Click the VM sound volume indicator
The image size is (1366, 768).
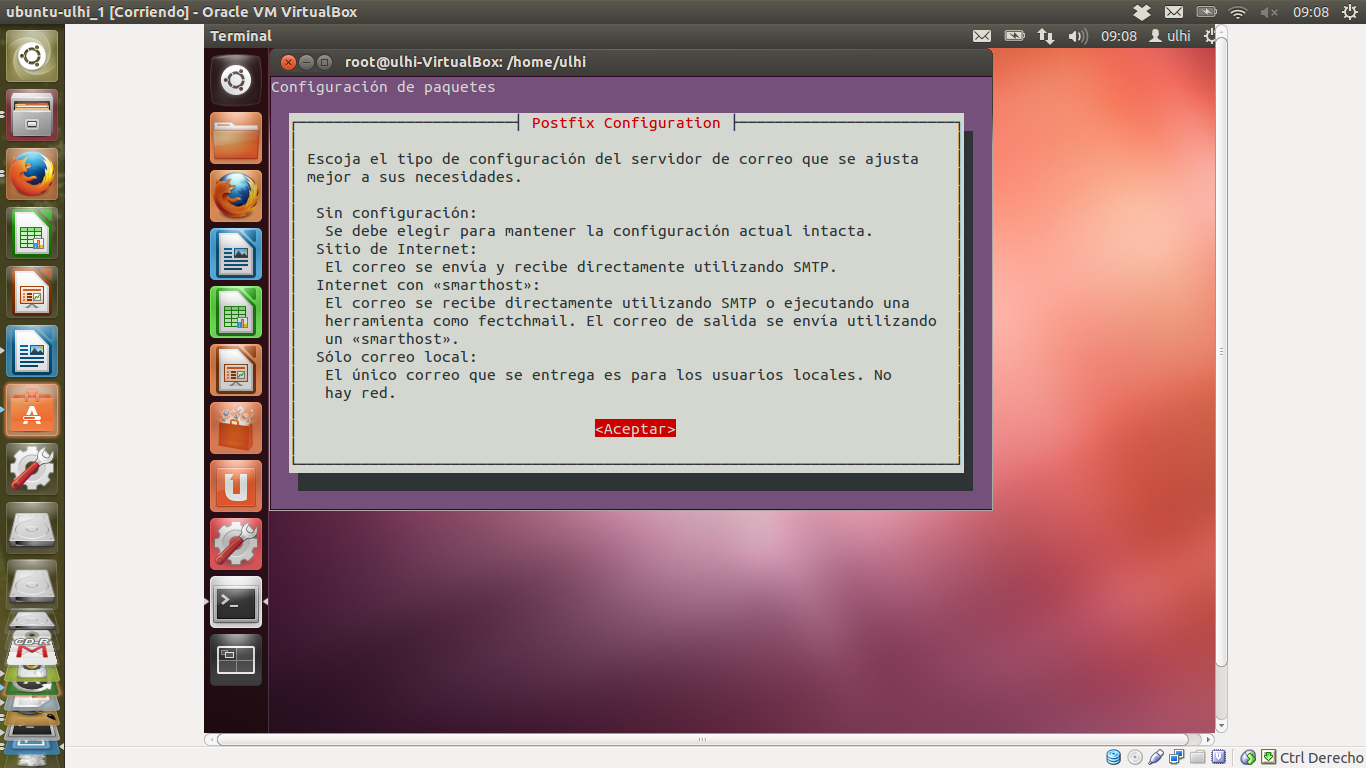[1077, 36]
